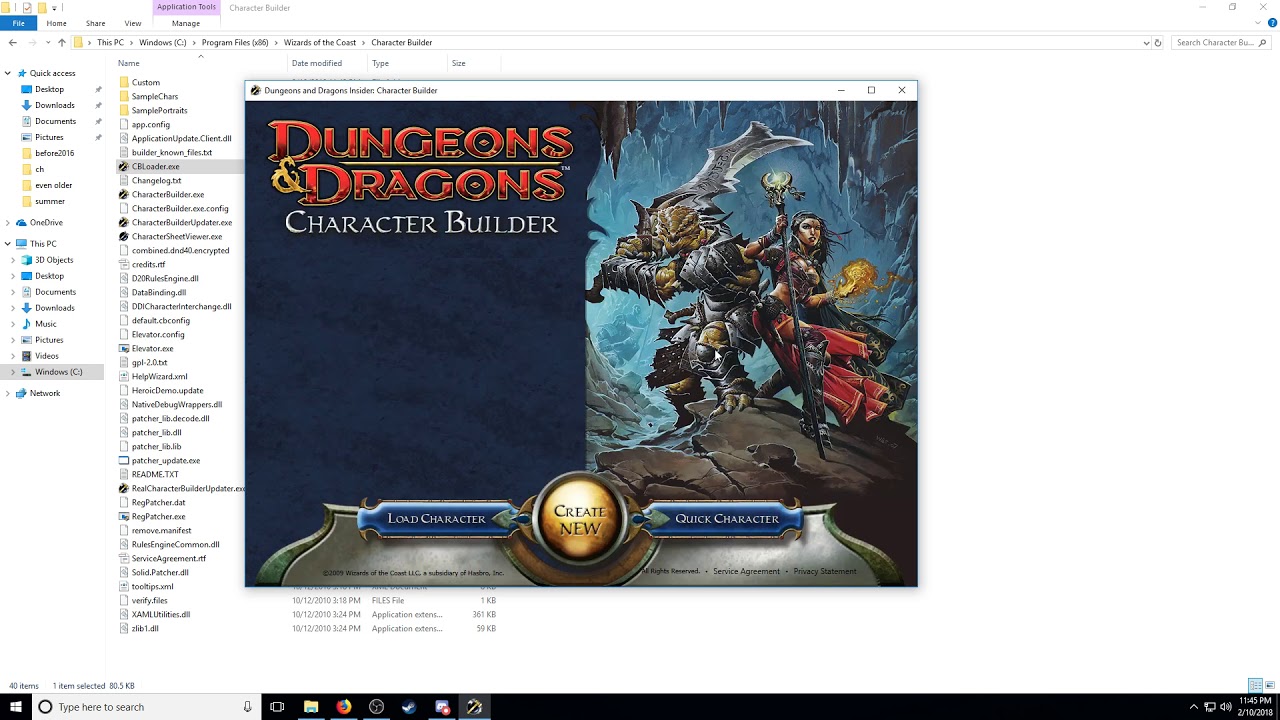
Task: Open the before2016 folder
Action: tap(54, 153)
